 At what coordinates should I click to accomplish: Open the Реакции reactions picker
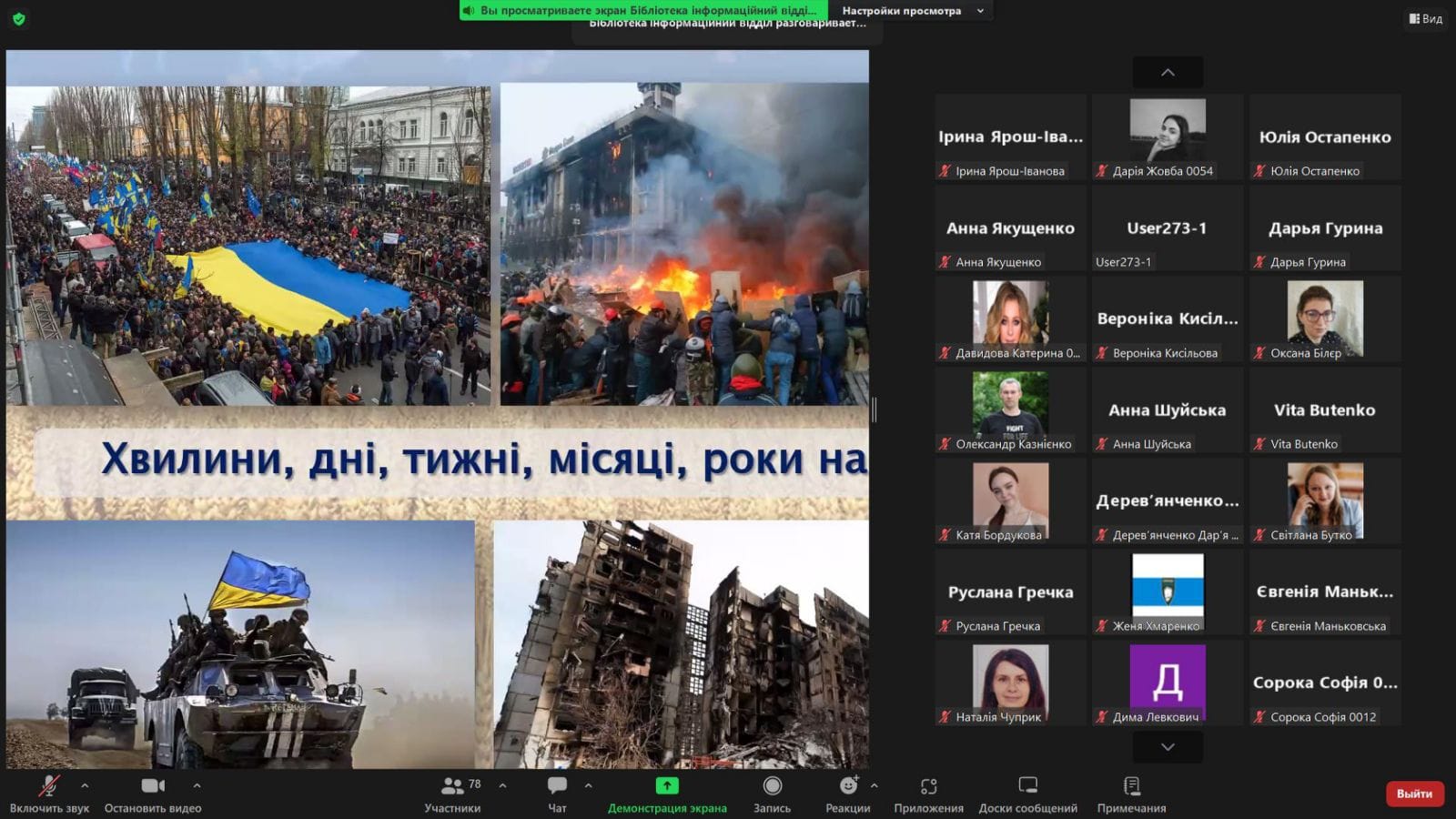(847, 793)
